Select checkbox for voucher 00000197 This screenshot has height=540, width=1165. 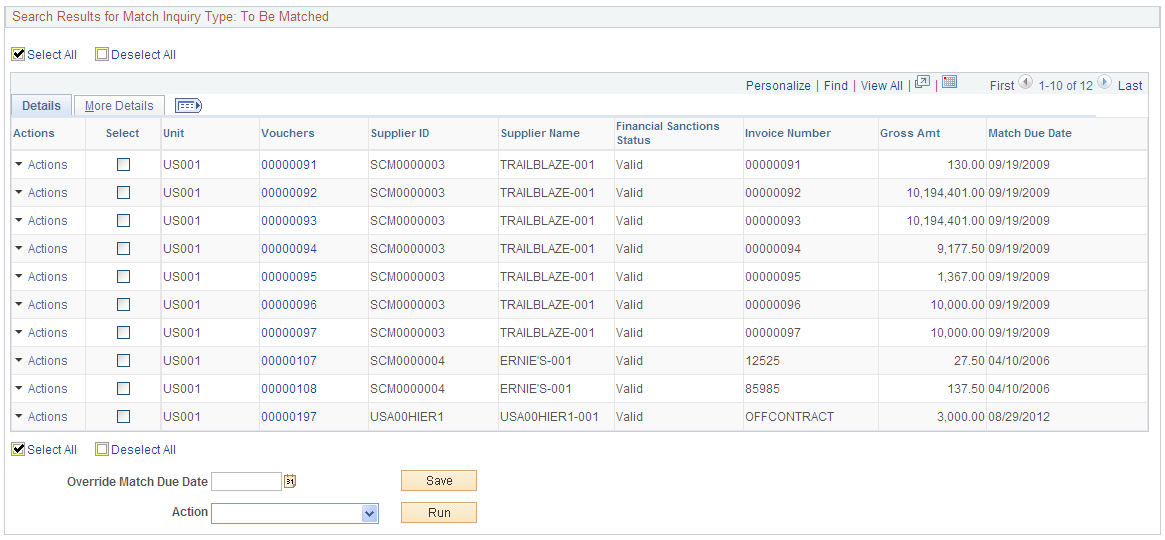pyautogui.click(x=123, y=417)
